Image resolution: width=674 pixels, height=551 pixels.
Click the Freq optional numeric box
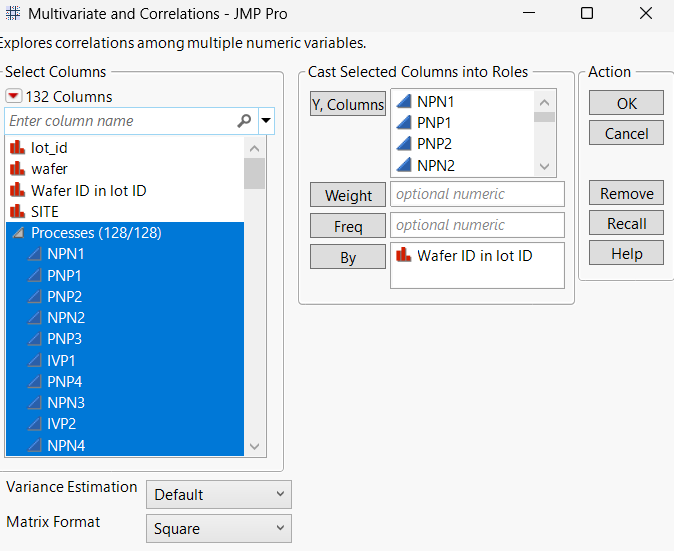477,225
